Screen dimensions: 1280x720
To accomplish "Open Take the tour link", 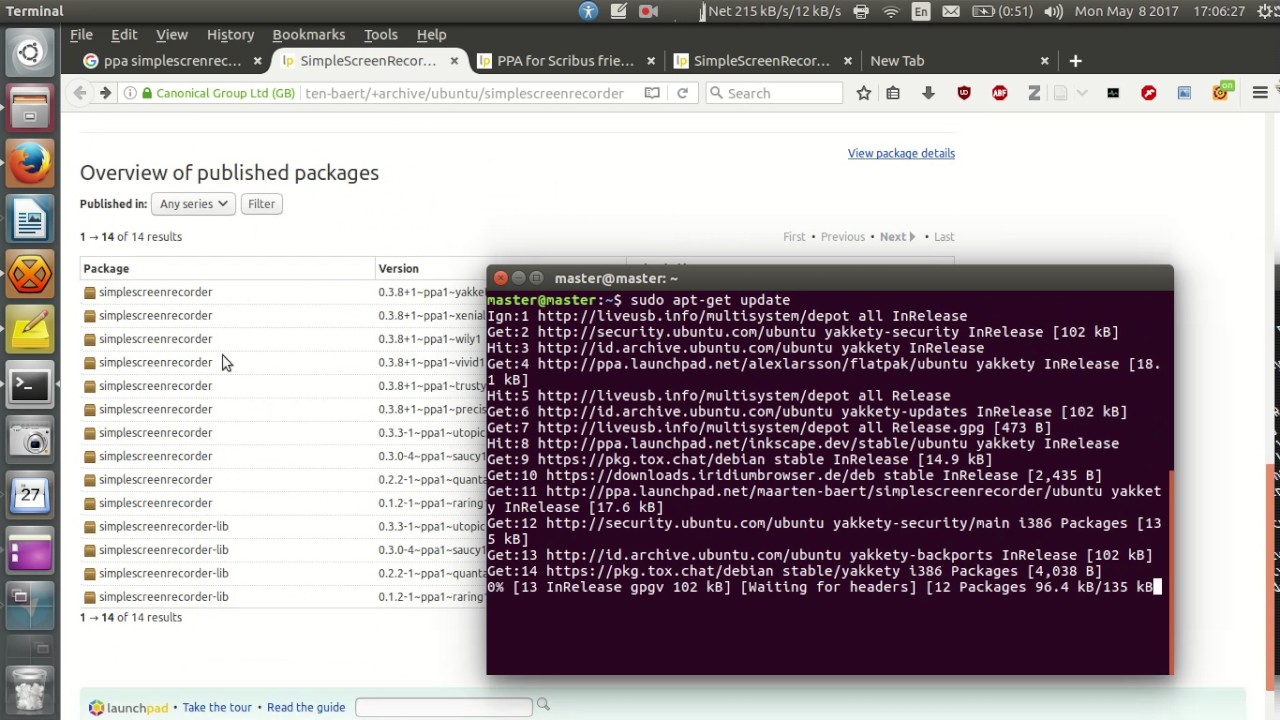I will click(217, 707).
